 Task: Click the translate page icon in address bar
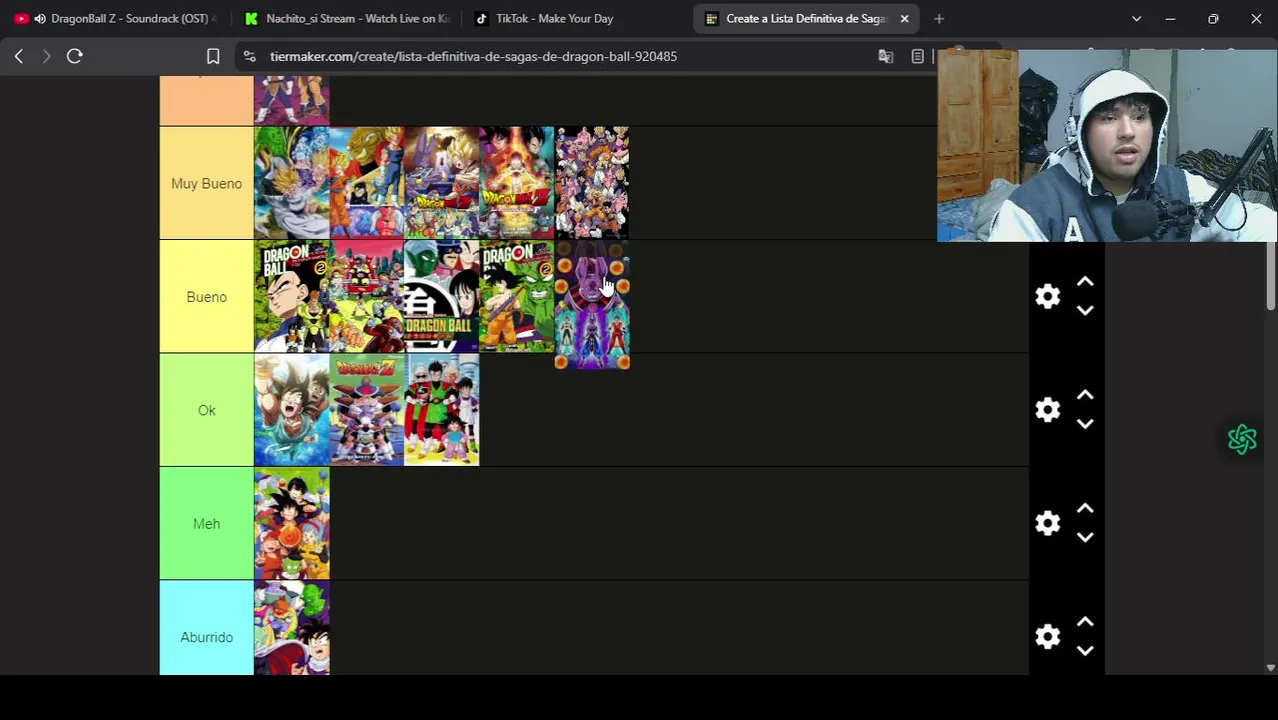tap(885, 56)
